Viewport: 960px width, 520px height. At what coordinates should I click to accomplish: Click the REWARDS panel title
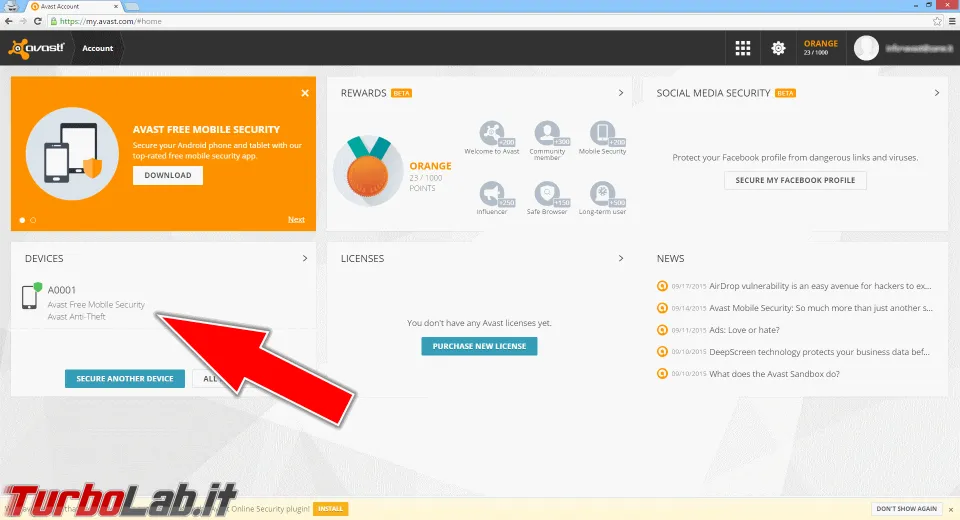(x=364, y=93)
